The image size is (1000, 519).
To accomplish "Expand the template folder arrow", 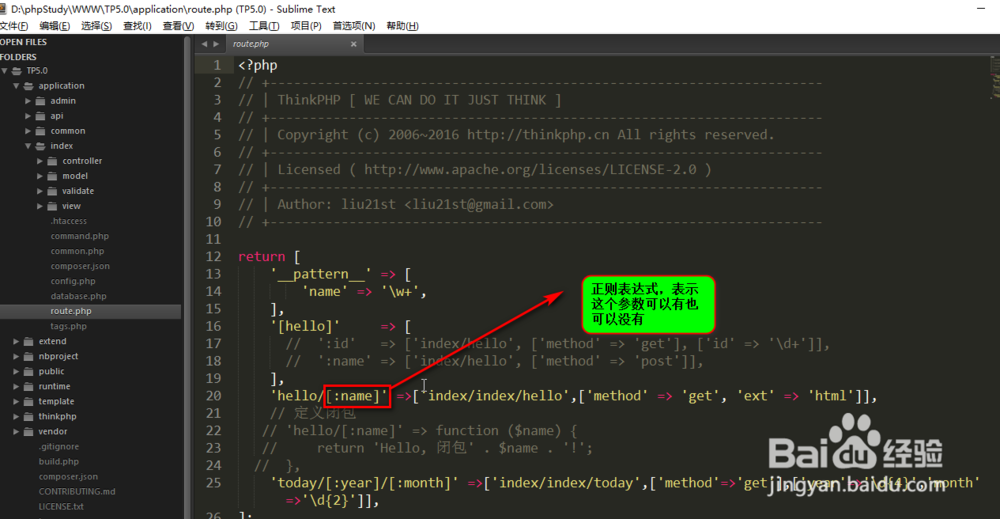I will point(16,402).
